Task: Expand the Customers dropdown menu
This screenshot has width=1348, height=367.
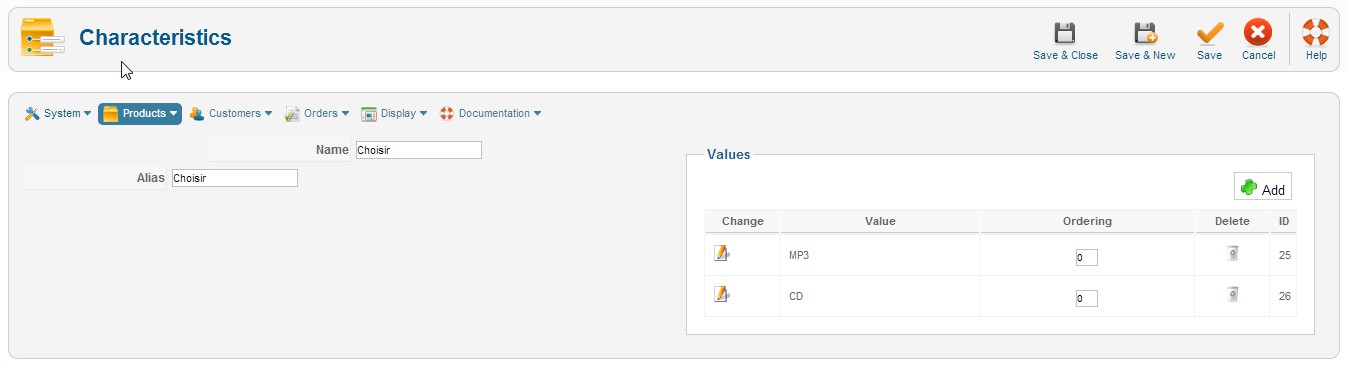Action: 231,114
